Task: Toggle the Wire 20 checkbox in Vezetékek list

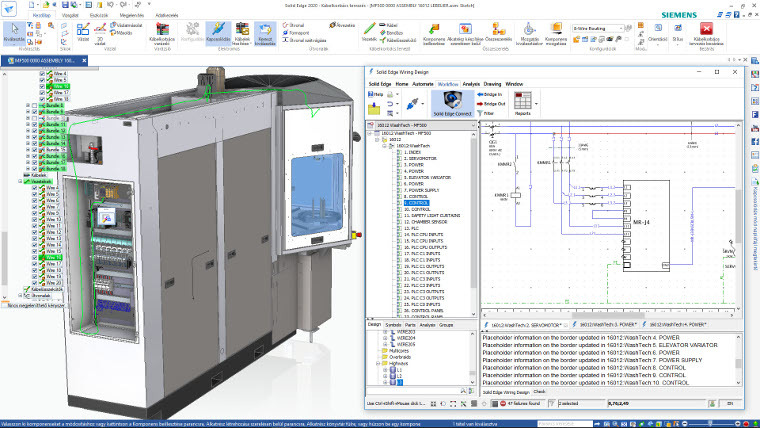Action: (34, 283)
